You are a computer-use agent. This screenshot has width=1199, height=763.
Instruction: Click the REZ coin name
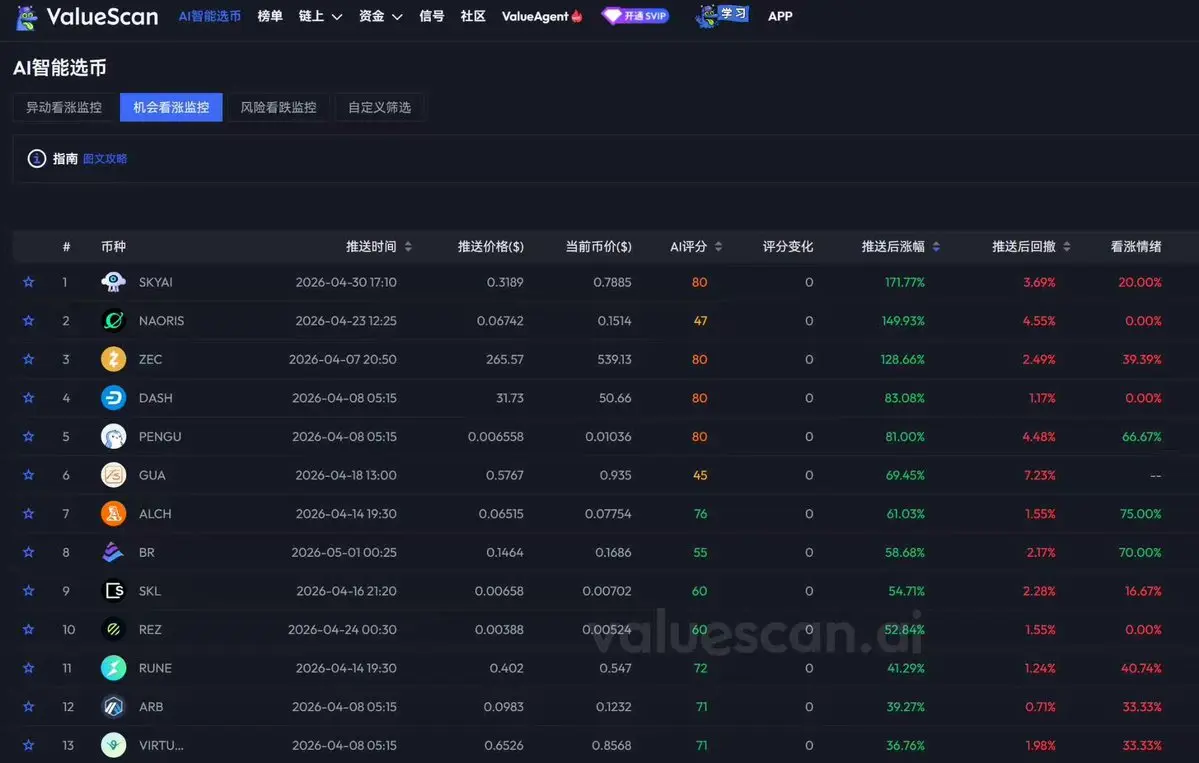pyautogui.click(x=150, y=629)
